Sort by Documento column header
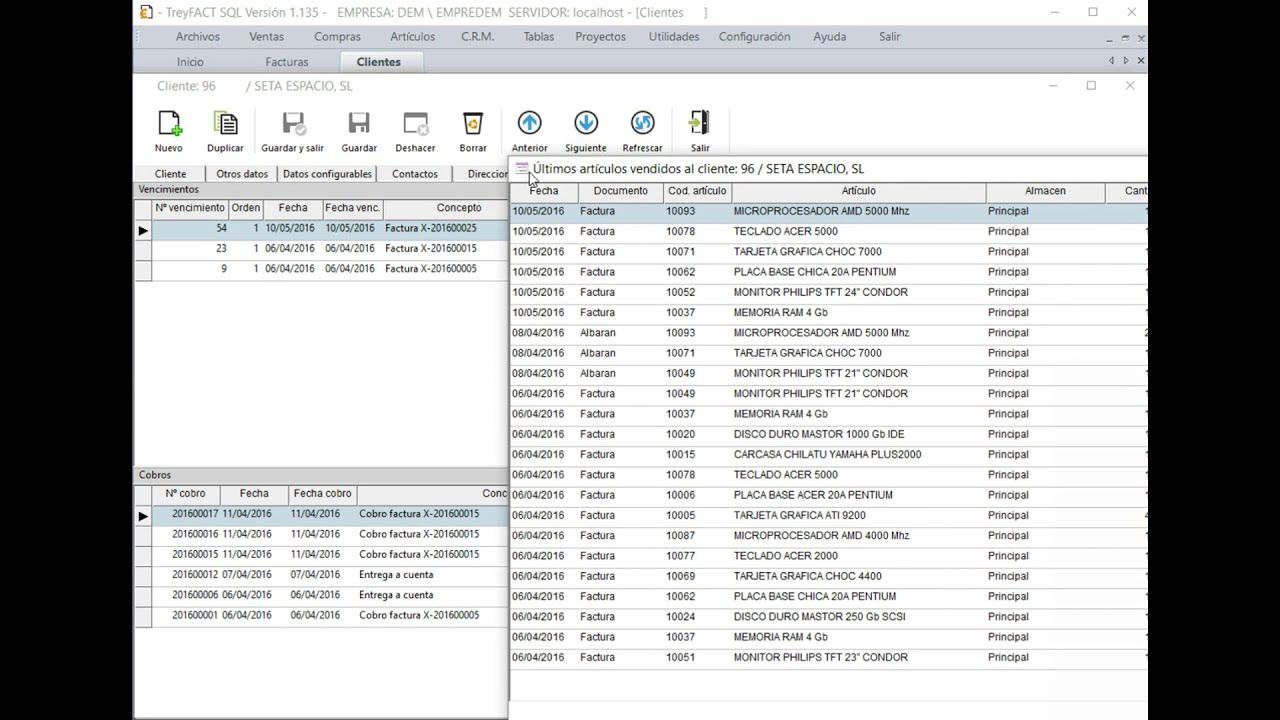Screen dimensions: 1280x720 pyautogui.click(x=621, y=191)
